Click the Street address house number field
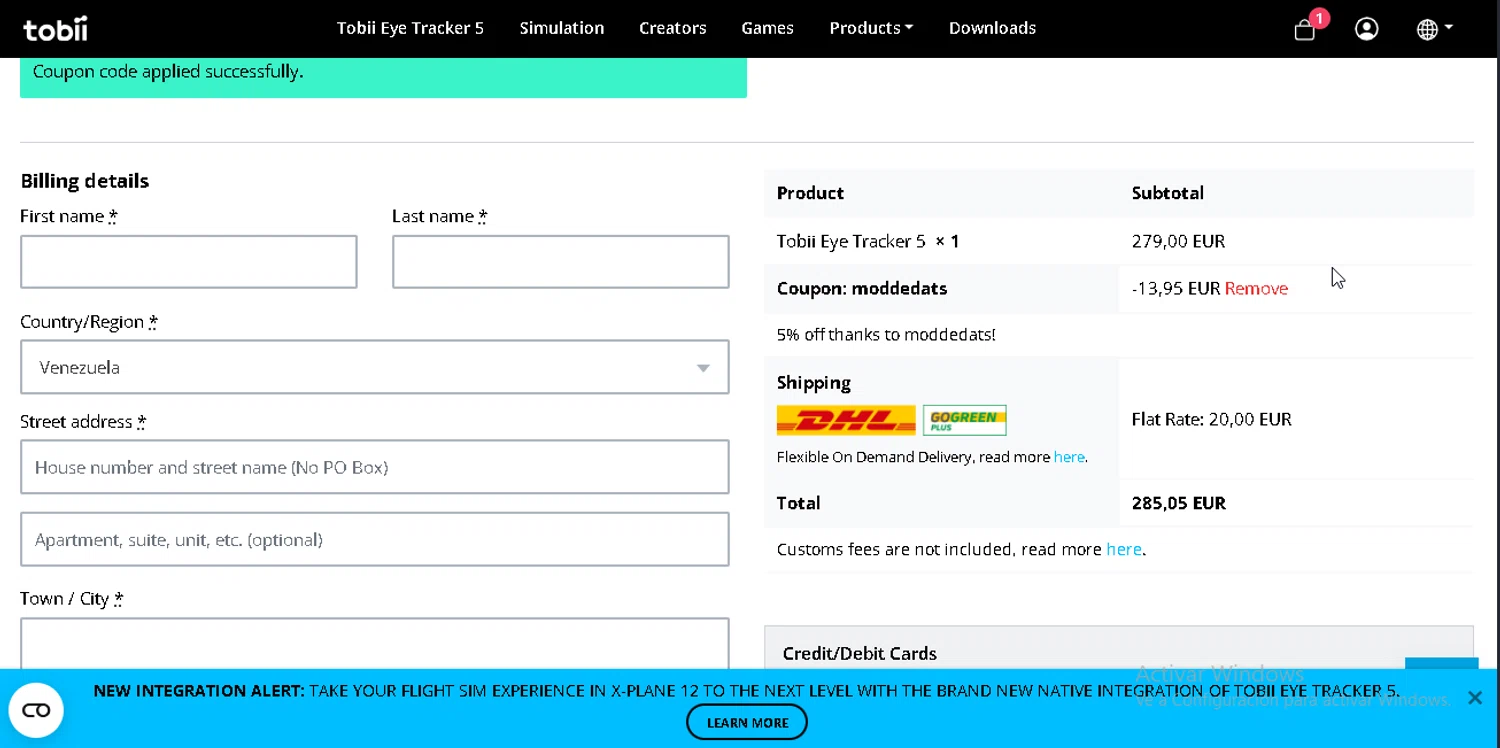Viewport: 1500px width, 748px height. 375,467
